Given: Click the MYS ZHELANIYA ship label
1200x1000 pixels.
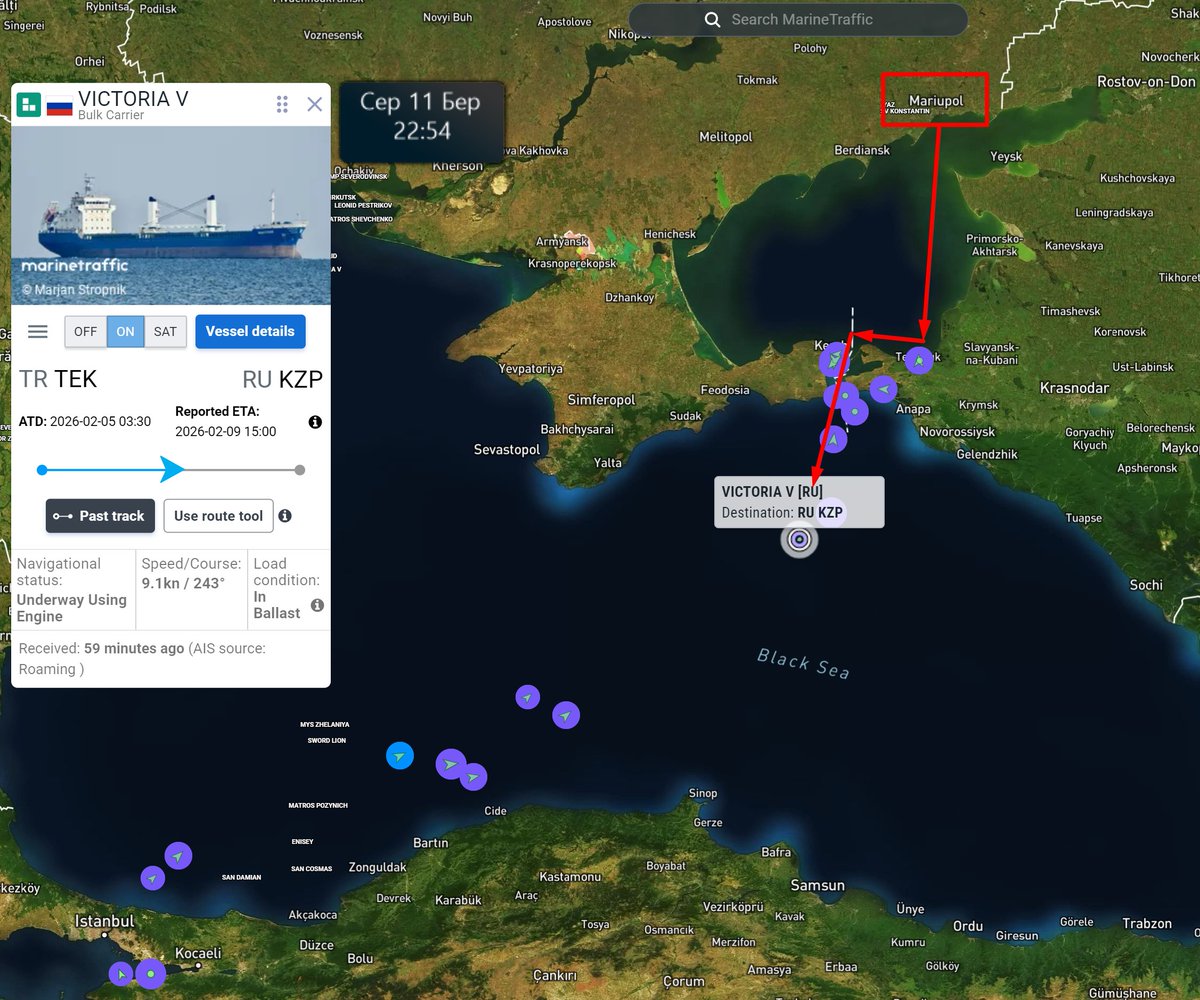Looking at the screenshot, I should pos(325,724).
